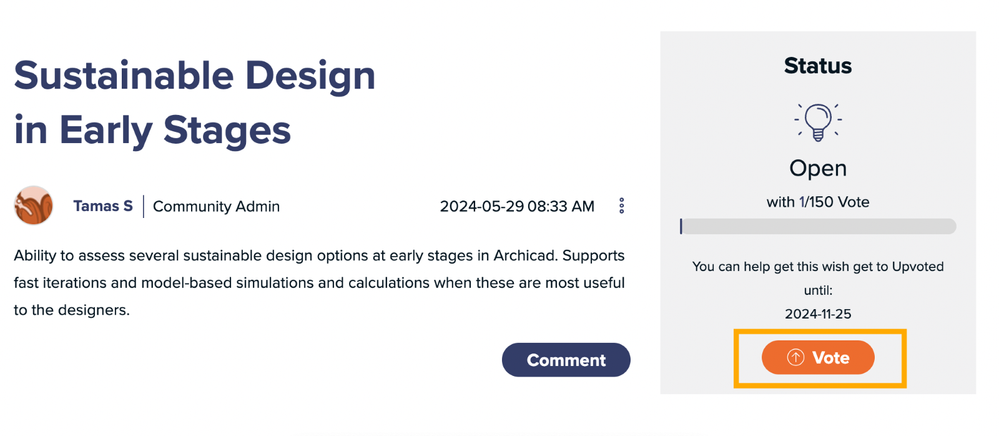Select the "Open" status text
The width and height of the screenshot is (999, 436).
[818, 168]
